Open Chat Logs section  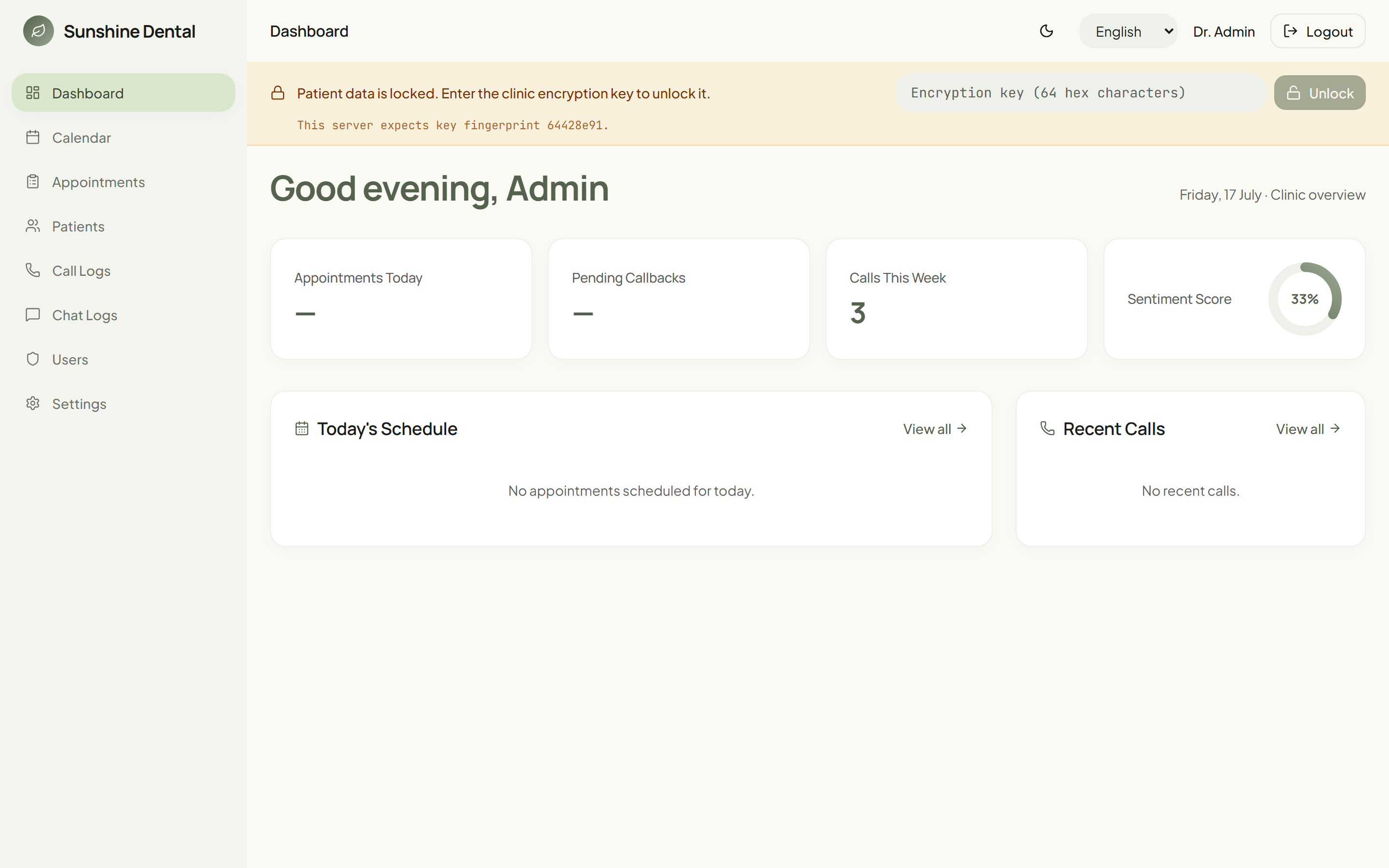pyautogui.click(x=85, y=315)
